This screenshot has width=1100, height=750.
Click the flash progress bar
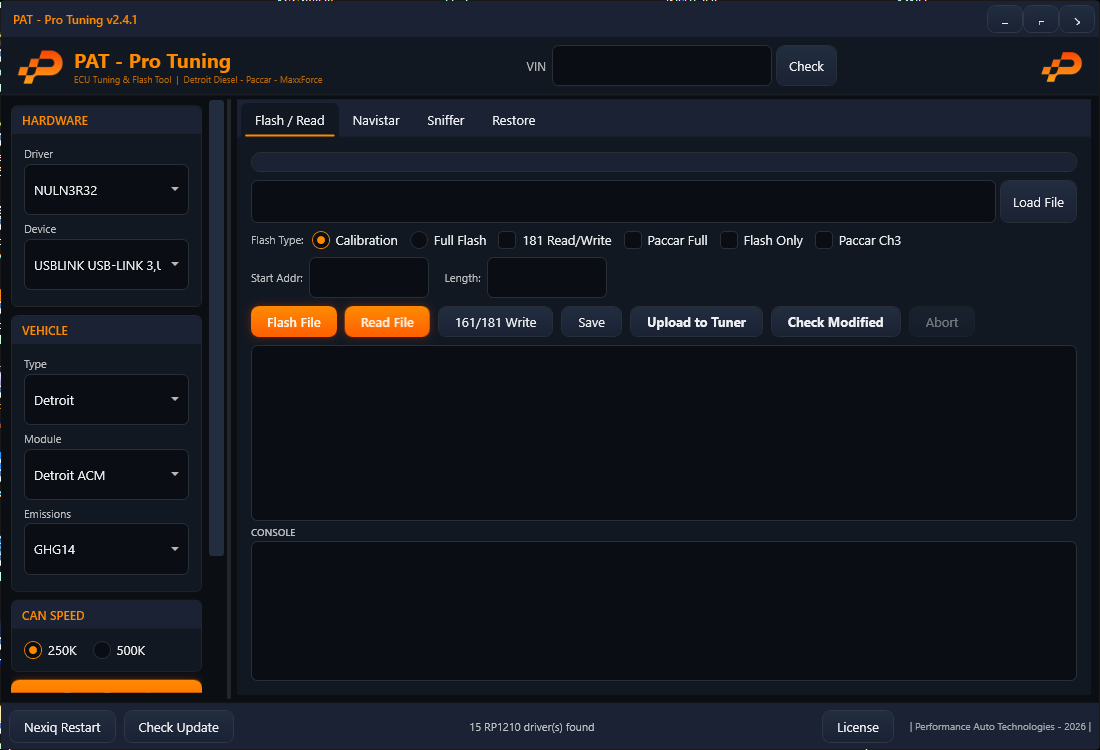click(664, 162)
